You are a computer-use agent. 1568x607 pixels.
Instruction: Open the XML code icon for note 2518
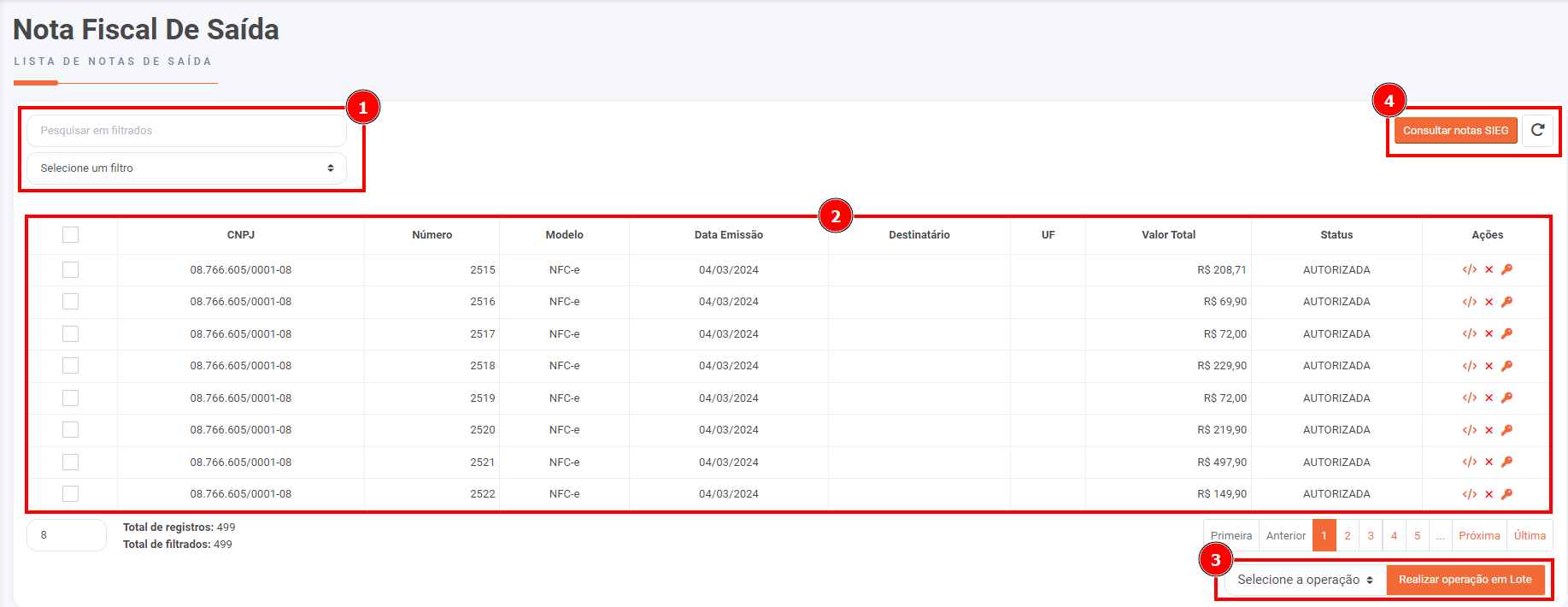pos(1469,366)
